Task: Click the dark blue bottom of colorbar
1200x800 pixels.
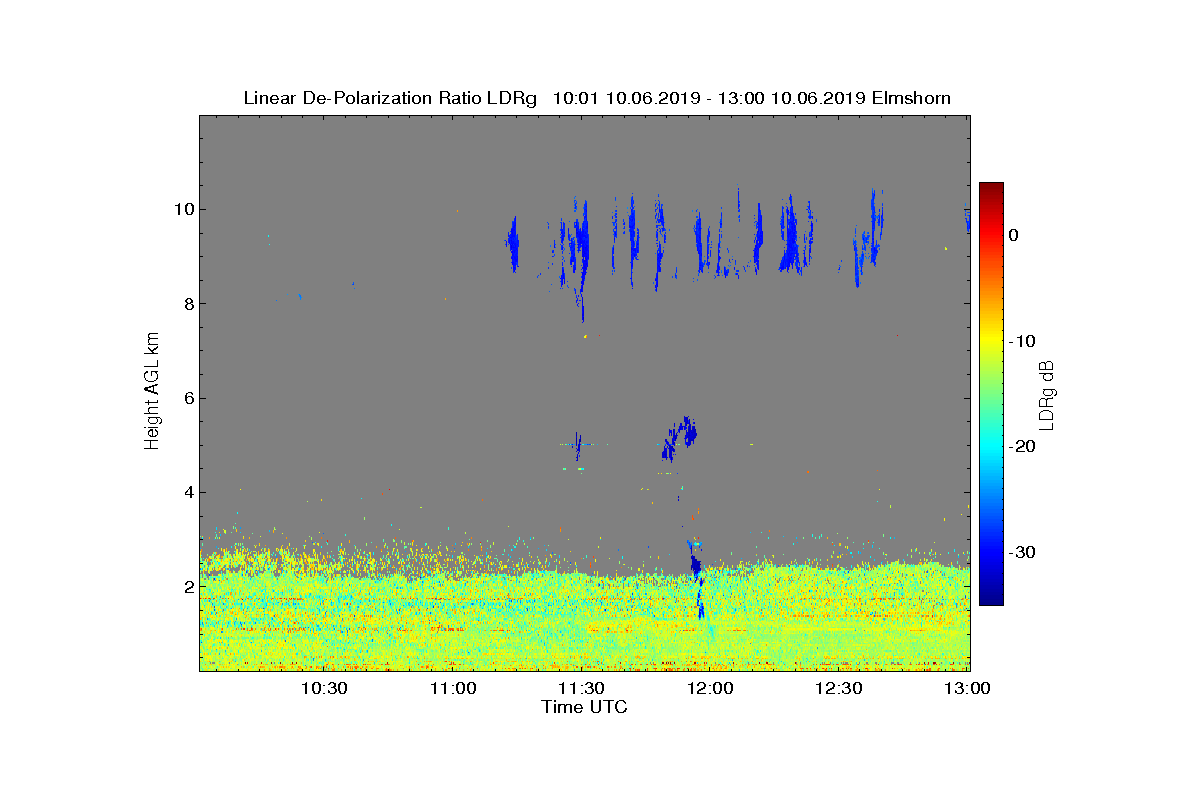Action: point(991,599)
